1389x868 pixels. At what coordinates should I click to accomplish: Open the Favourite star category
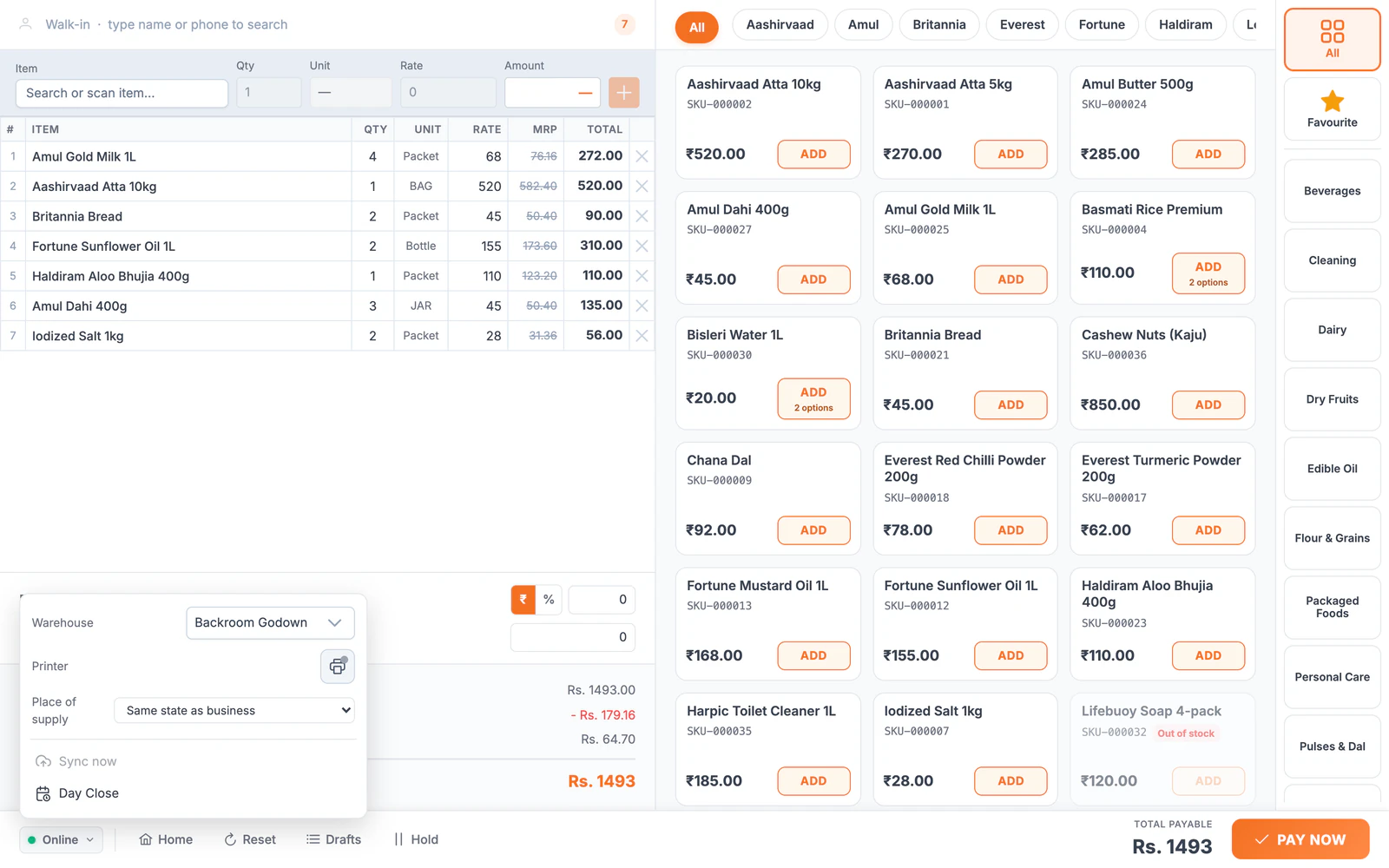(x=1332, y=108)
